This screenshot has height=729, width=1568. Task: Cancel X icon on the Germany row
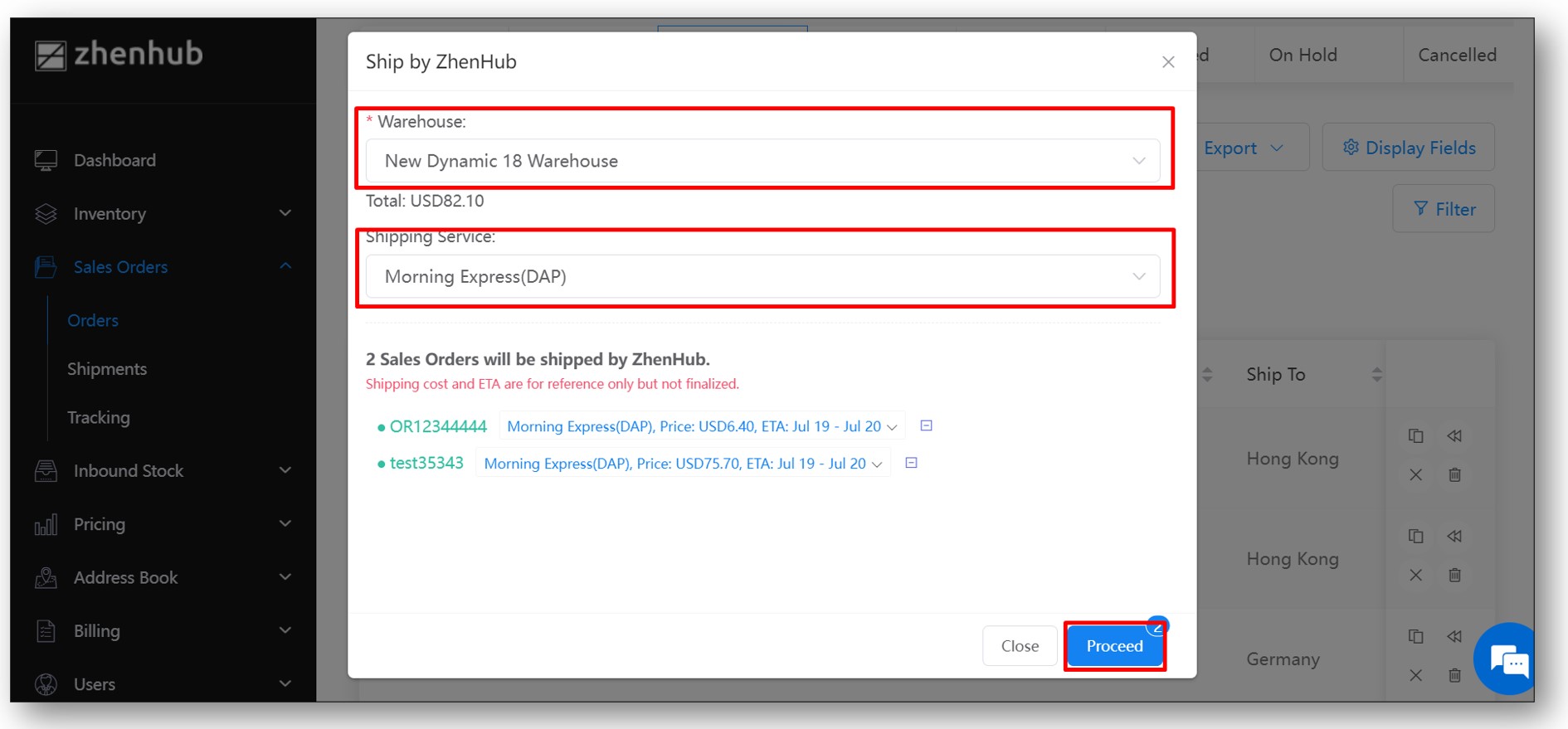point(1416,676)
